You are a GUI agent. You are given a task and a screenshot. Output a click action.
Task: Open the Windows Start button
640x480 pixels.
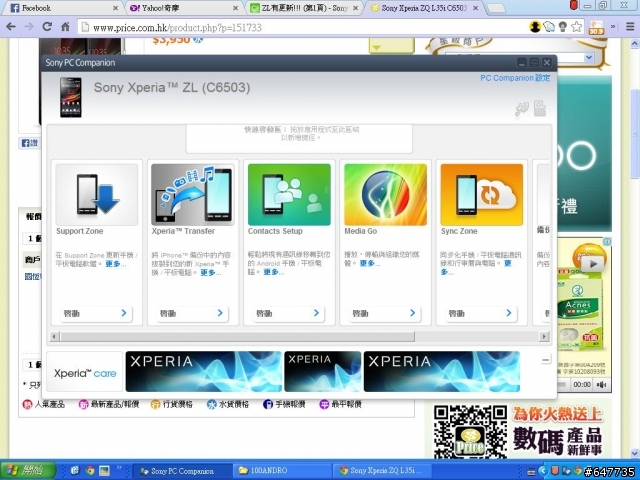pyautogui.click(x=28, y=470)
